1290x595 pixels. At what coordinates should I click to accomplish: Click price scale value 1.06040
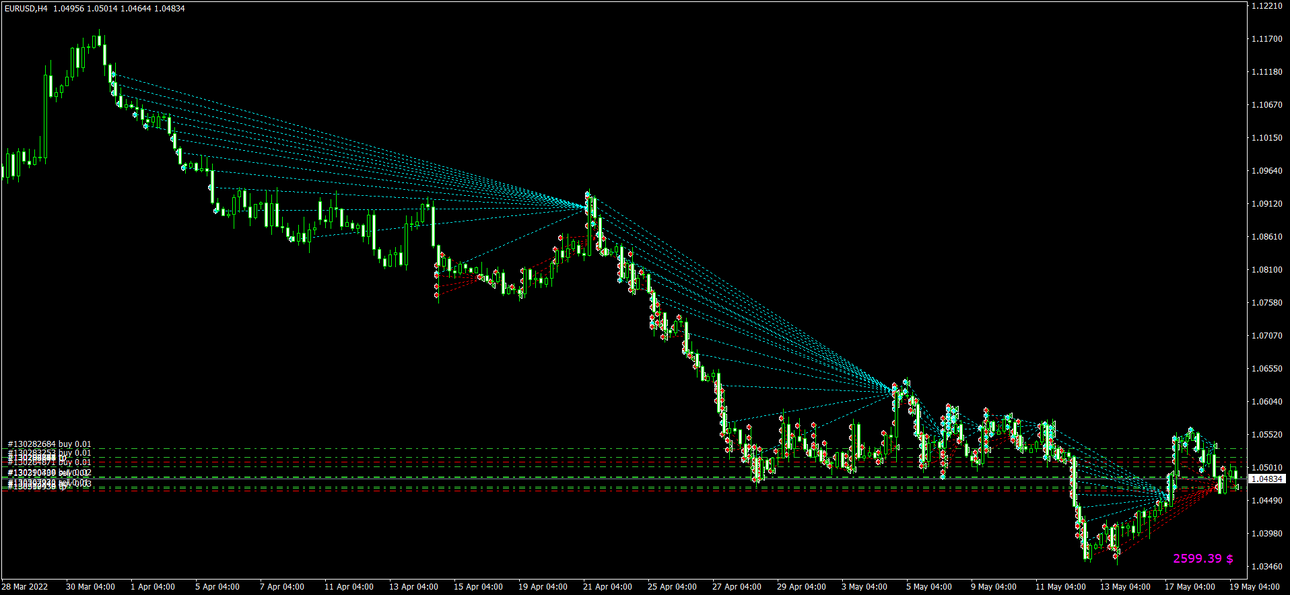[x=1266, y=402]
